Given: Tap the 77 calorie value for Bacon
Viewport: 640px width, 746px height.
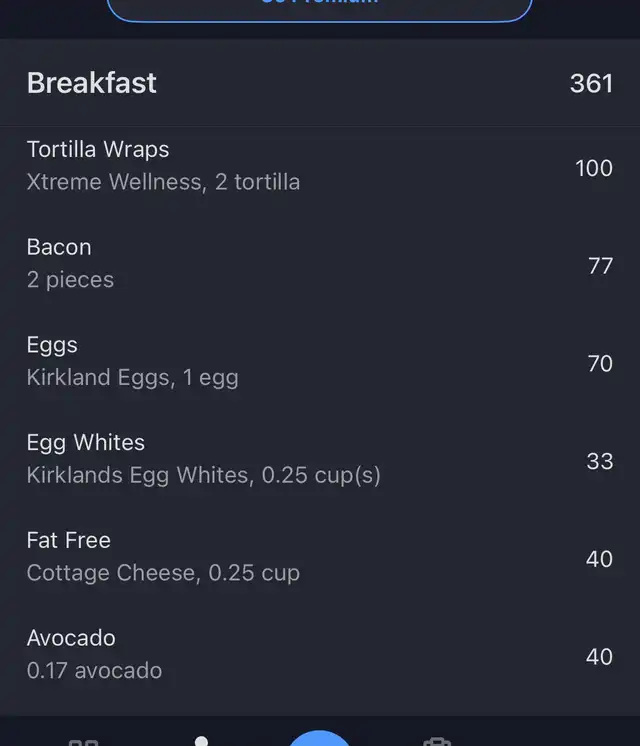Looking at the screenshot, I should (x=600, y=265).
